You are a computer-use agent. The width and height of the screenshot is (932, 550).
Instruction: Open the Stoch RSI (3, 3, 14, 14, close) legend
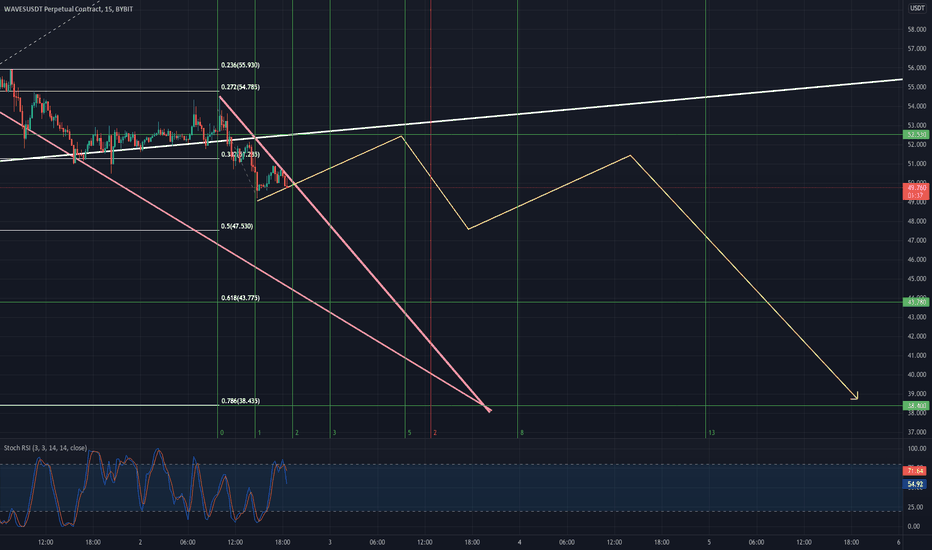pos(45,448)
